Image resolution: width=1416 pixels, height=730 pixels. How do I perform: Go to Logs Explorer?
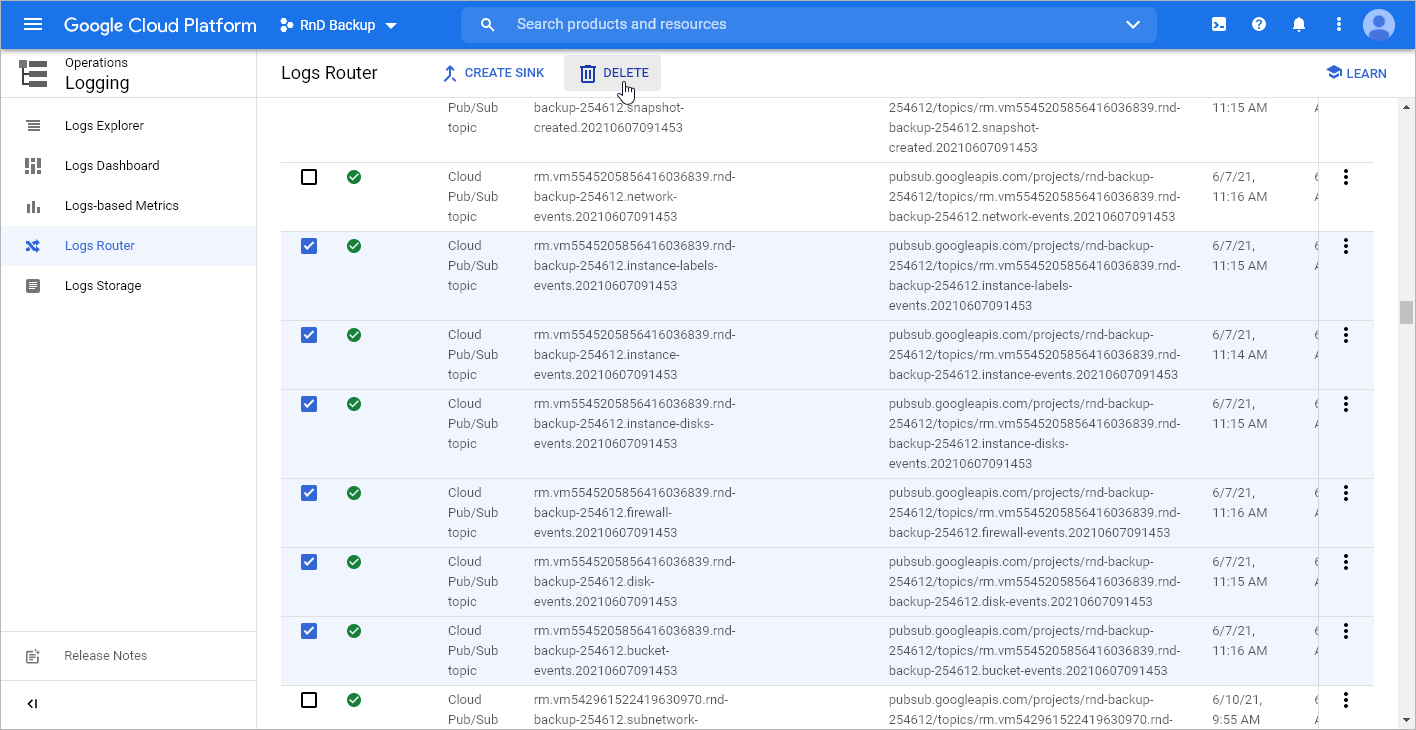104,126
